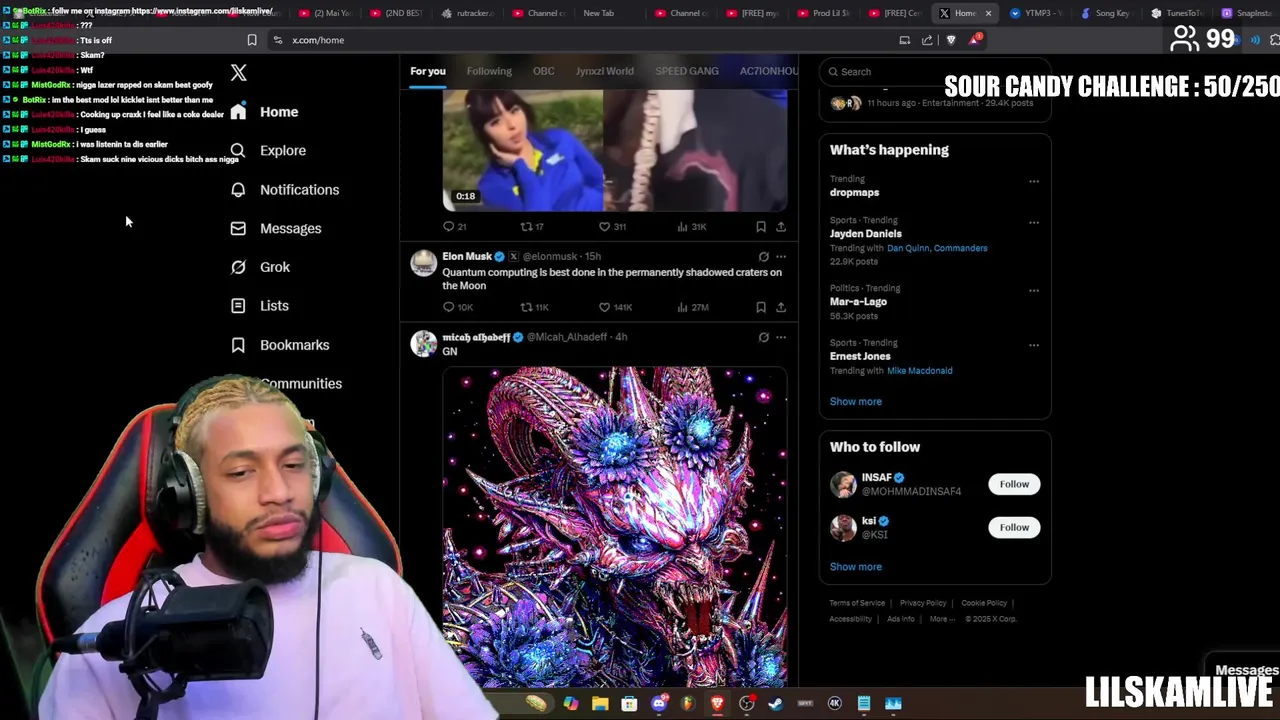Image resolution: width=1280 pixels, height=720 pixels.
Task: Open the Jynxzi World timeline tab
Action: coord(604,71)
